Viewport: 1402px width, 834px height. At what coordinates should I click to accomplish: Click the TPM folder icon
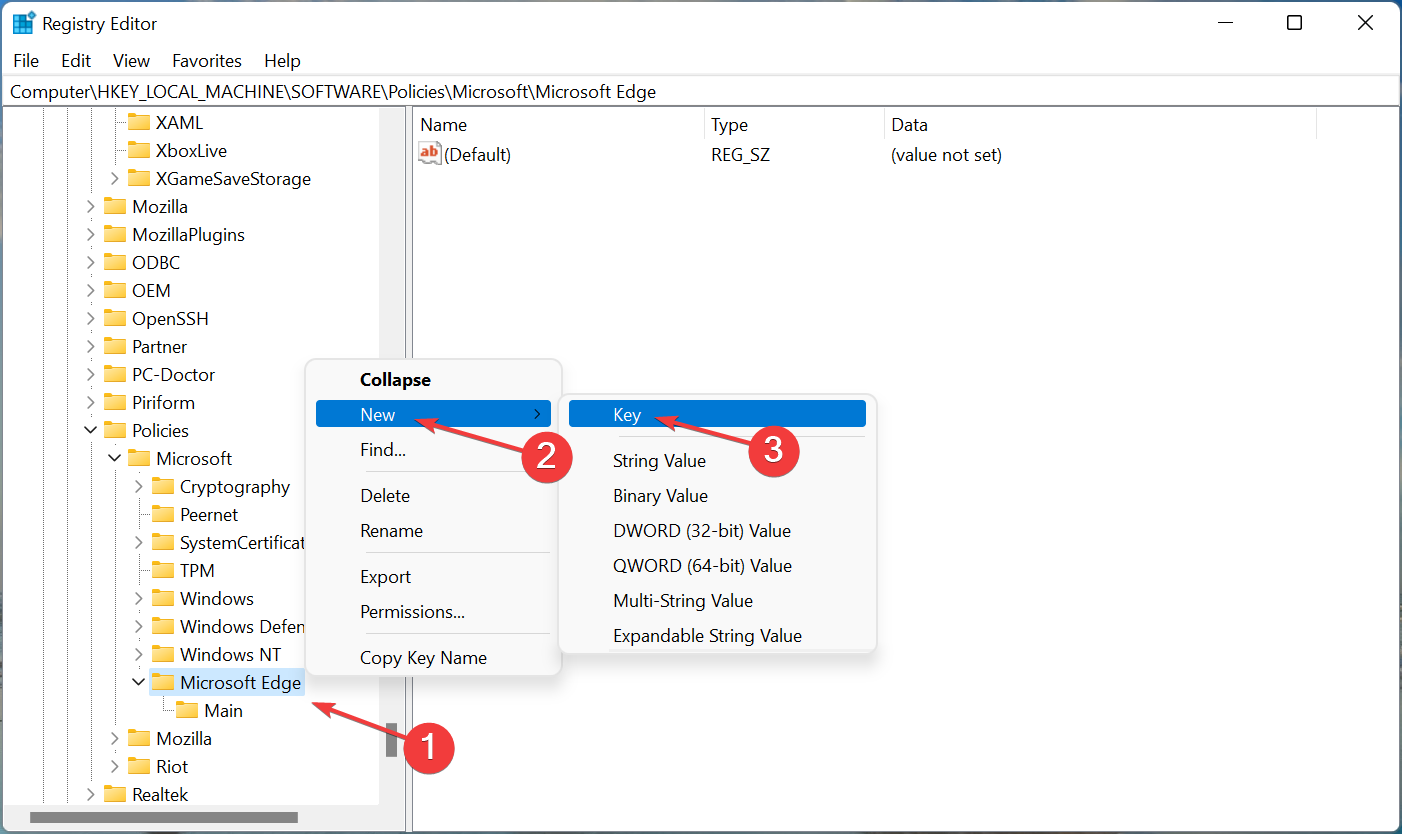163,571
